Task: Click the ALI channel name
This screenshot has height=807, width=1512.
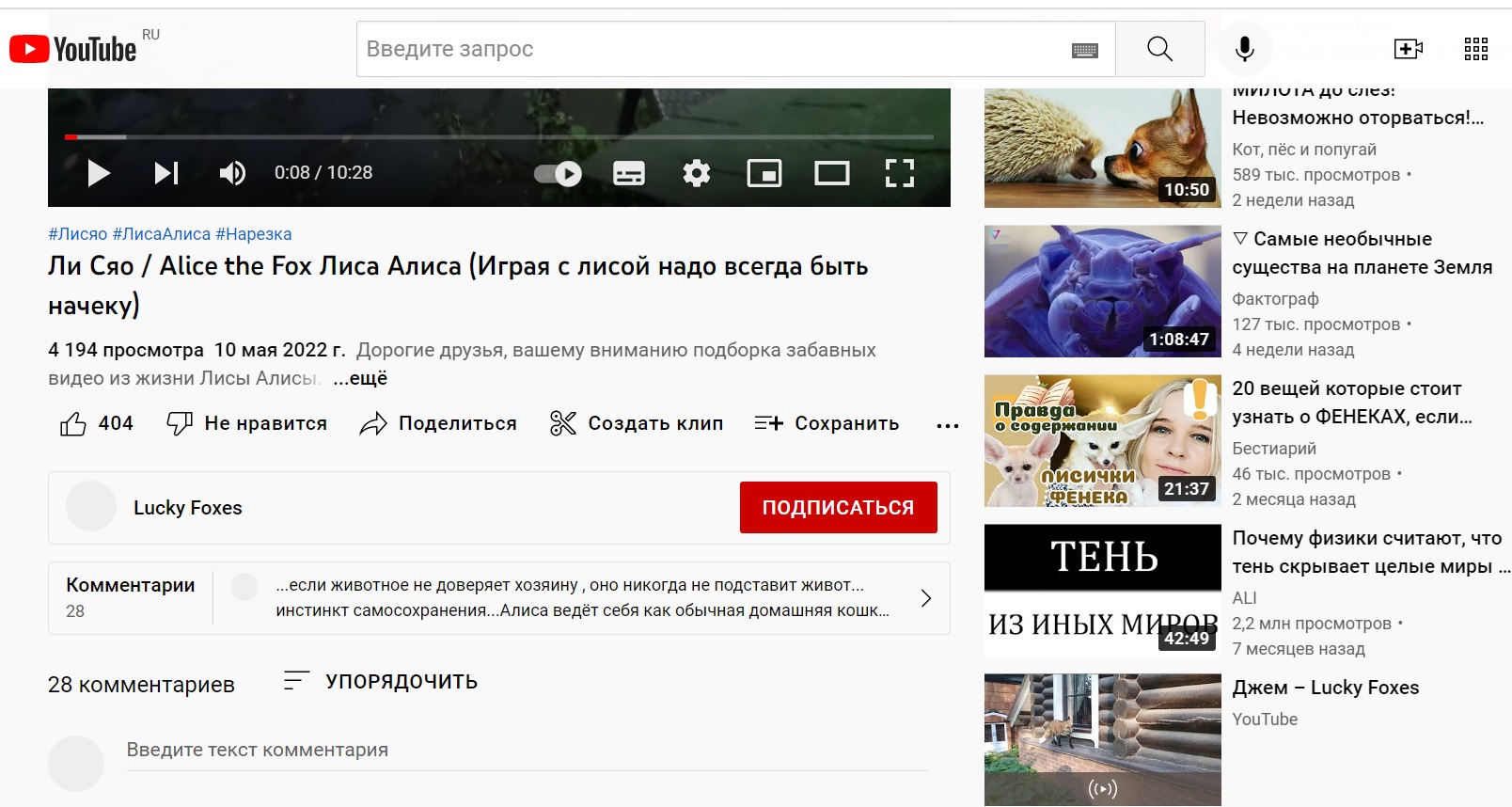Action: click(x=1245, y=598)
